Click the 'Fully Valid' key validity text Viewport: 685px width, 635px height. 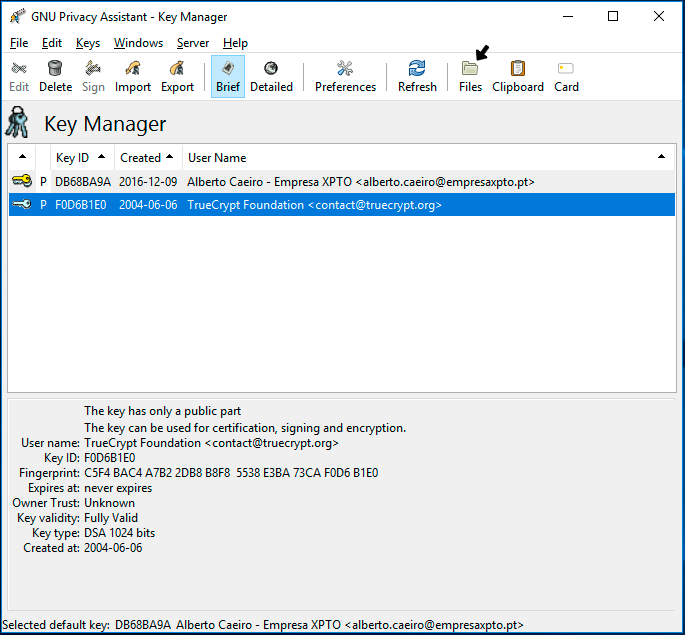point(111,518)
